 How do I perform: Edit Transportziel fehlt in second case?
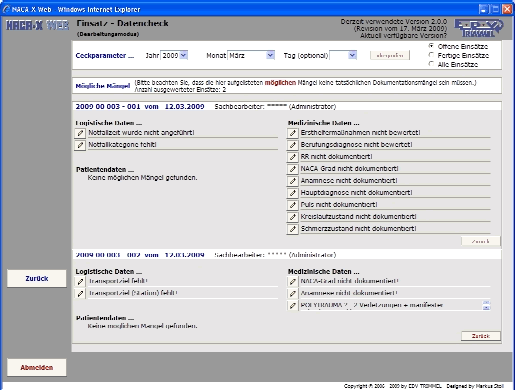coord(80,282)
